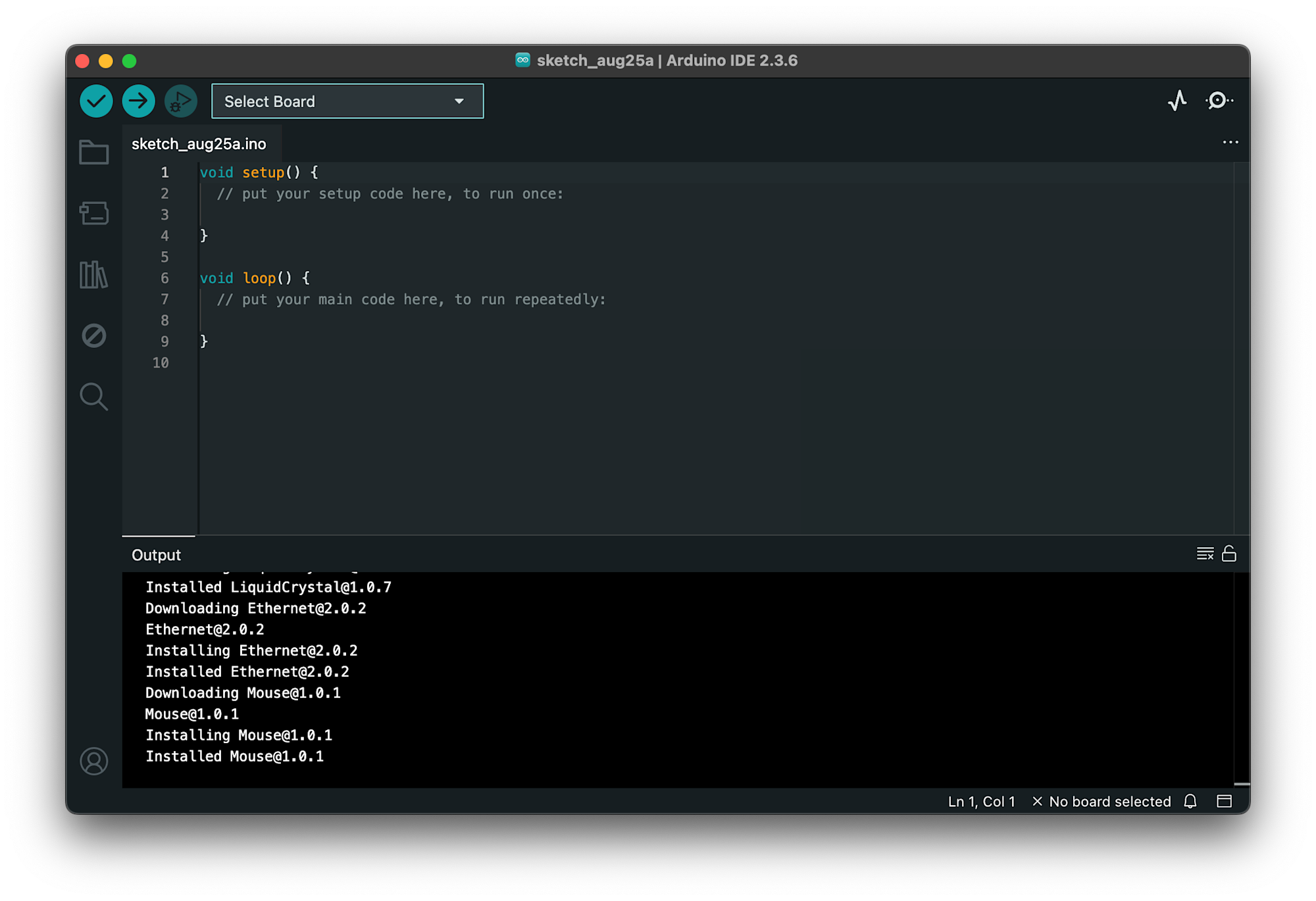This screenshot has height=901, width=1316.
Task: Click the setup code comment line
Action: [x=390, y=193]
